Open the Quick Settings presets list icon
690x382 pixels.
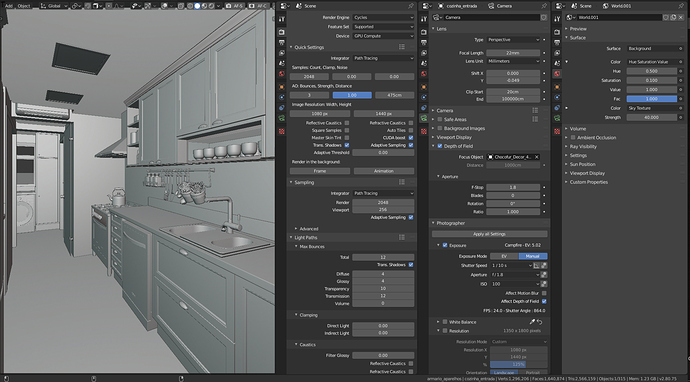[x=402, y=47]
